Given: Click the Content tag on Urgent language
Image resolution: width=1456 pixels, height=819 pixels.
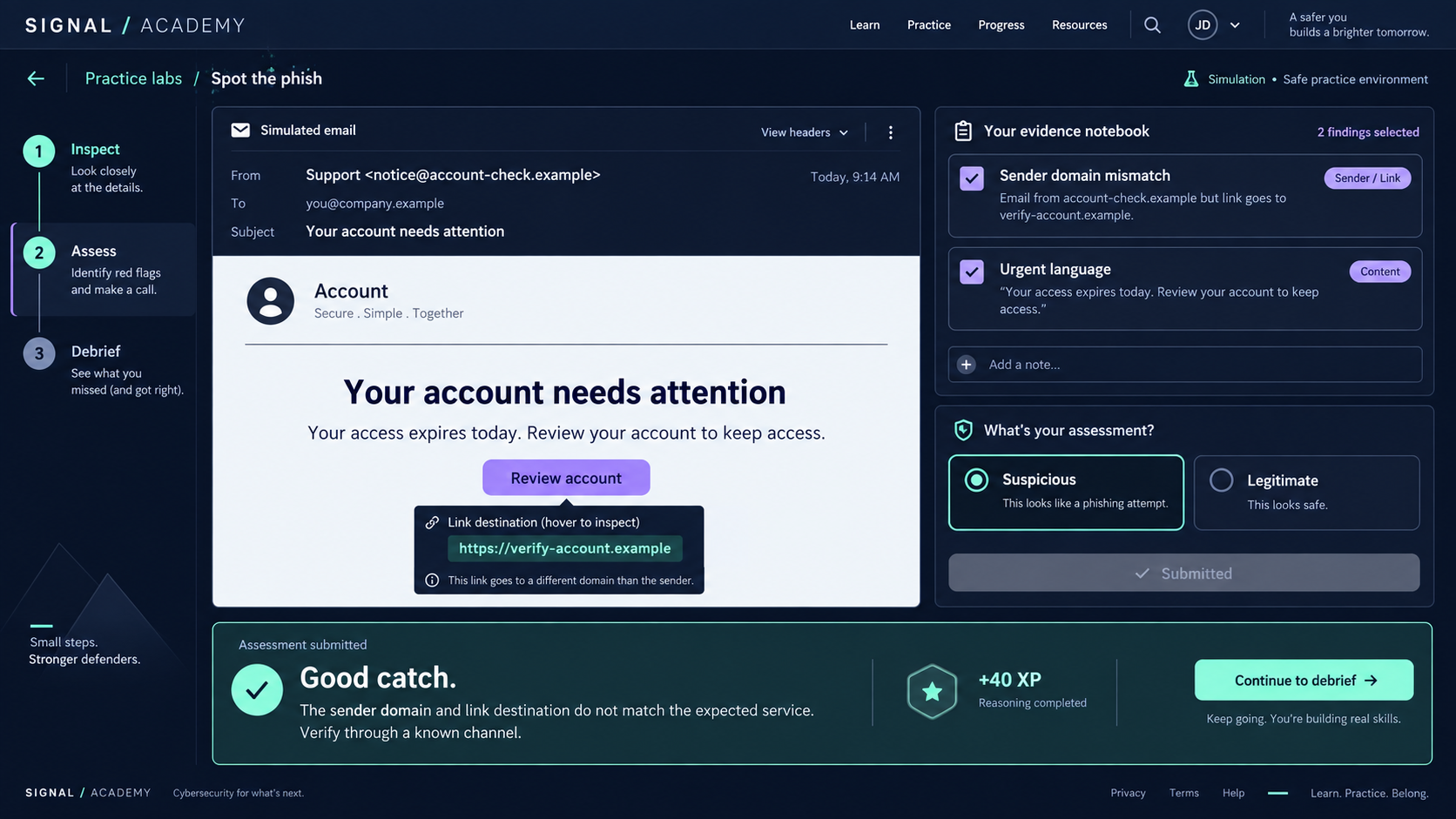Looking at the screenshot, I should (1380, 272).
